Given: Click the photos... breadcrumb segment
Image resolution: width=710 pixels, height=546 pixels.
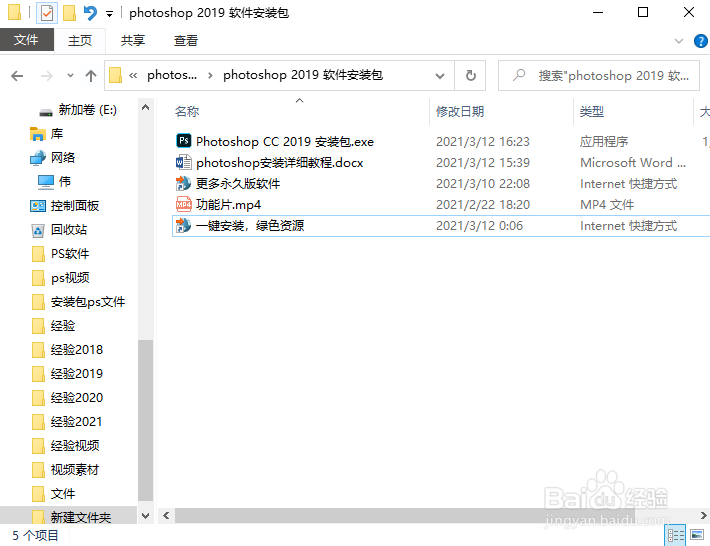Looking at the screenshot, I should tap(172, 75).
